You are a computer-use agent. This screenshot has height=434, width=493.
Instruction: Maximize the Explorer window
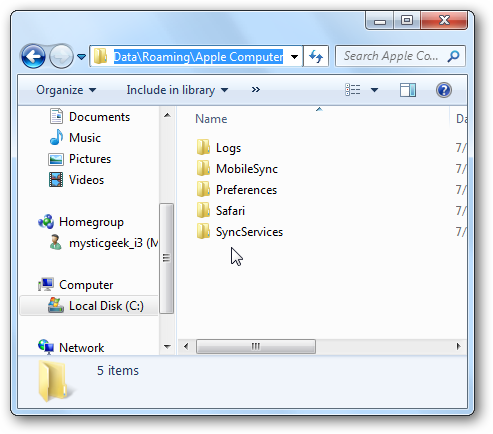click(407, 21)
